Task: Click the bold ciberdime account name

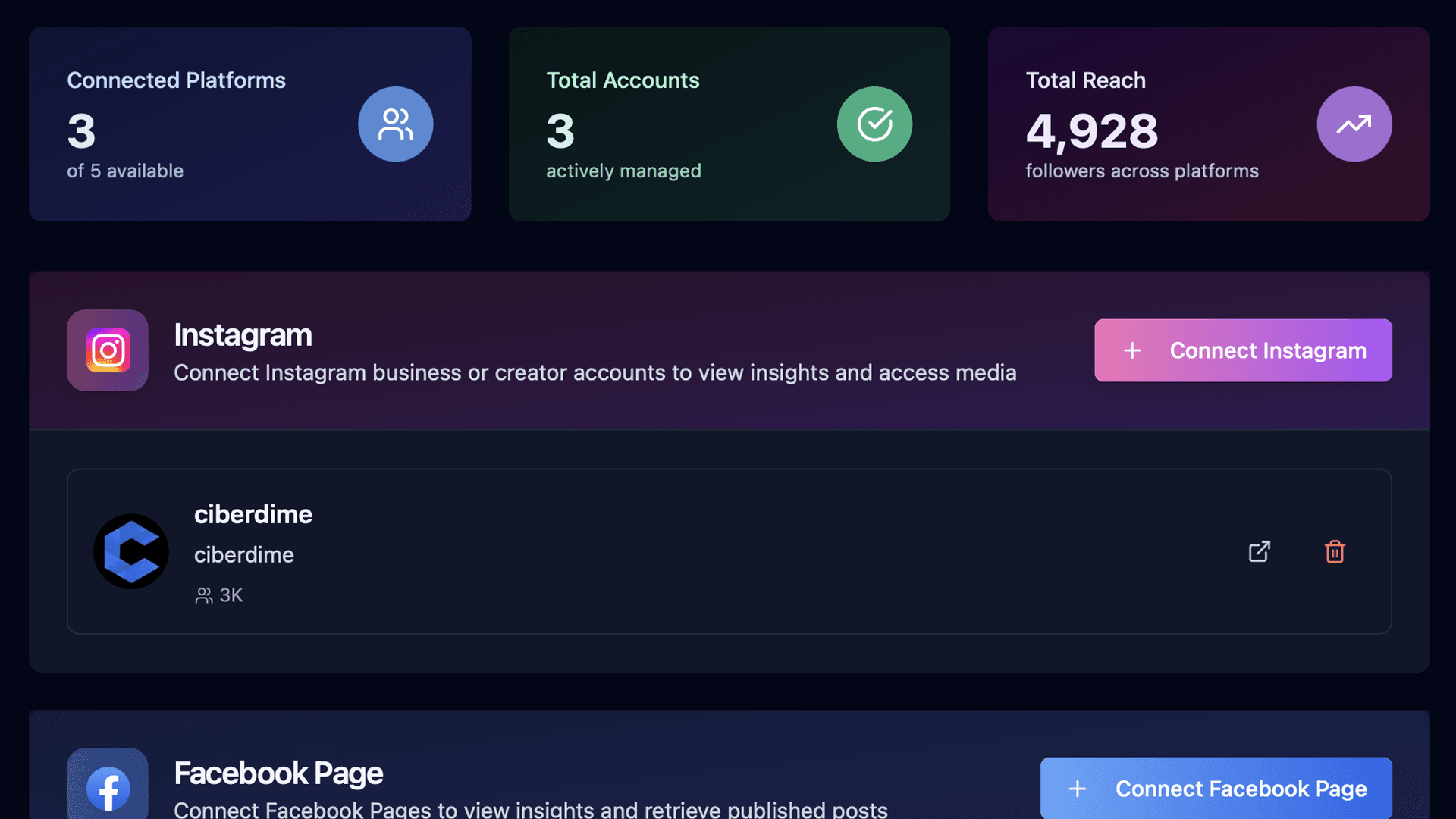Action: pyautogui.click(x=253, y=514)
